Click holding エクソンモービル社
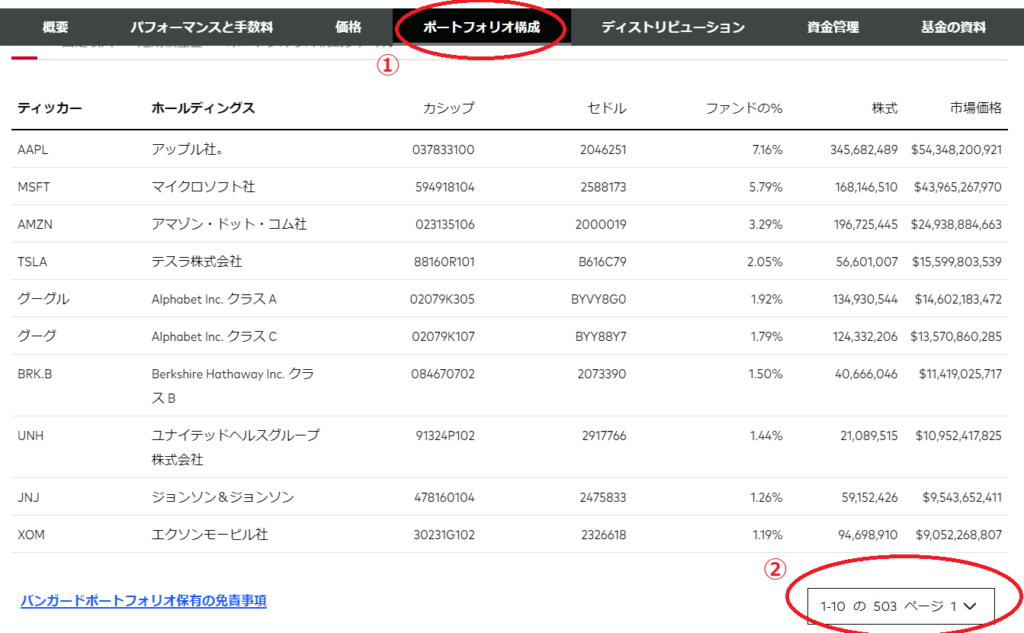This screenshot has height=633, width=1024. pos(210,534)
